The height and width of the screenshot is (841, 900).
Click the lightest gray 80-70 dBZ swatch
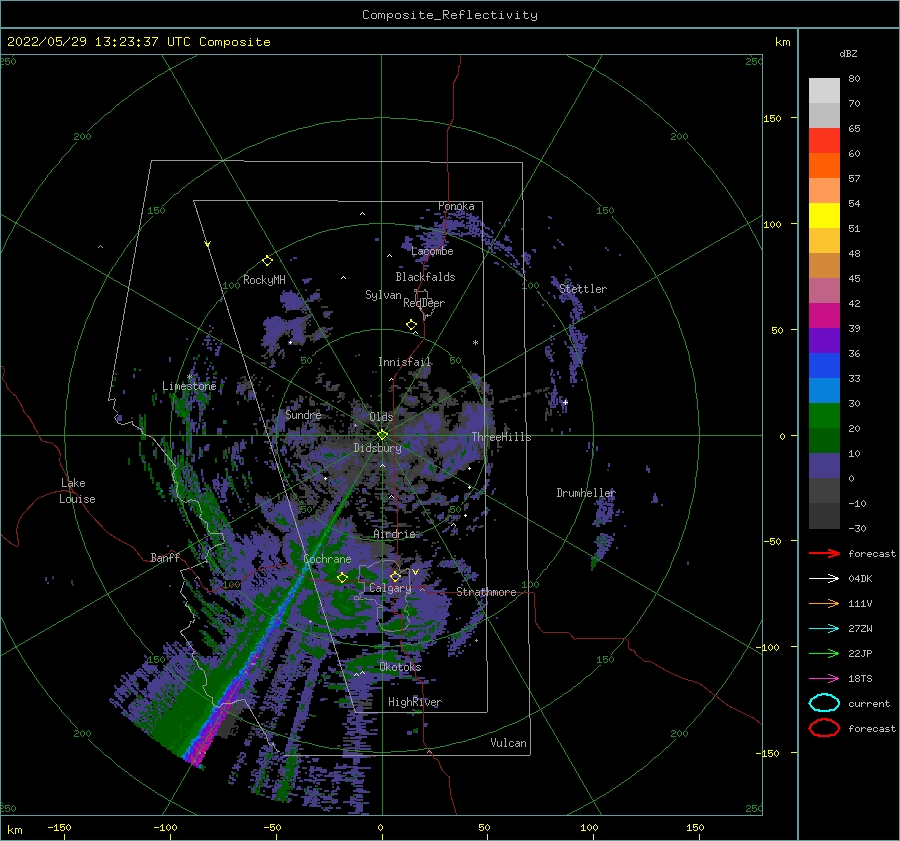[x=824, y=91]
